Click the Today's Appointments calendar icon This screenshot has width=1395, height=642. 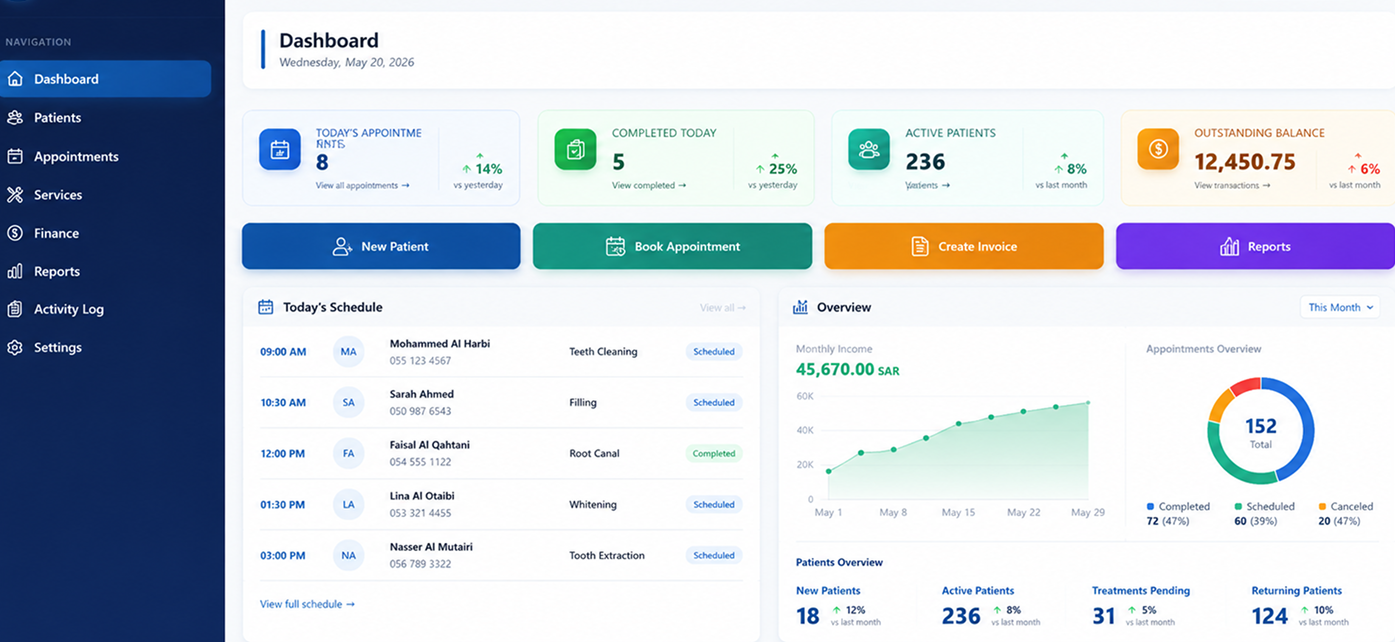click(x=280, y=150)
